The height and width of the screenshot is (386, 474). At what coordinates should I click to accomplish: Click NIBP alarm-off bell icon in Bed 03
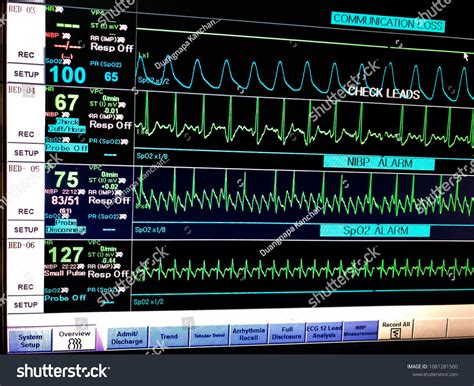(x=66, y=36)
